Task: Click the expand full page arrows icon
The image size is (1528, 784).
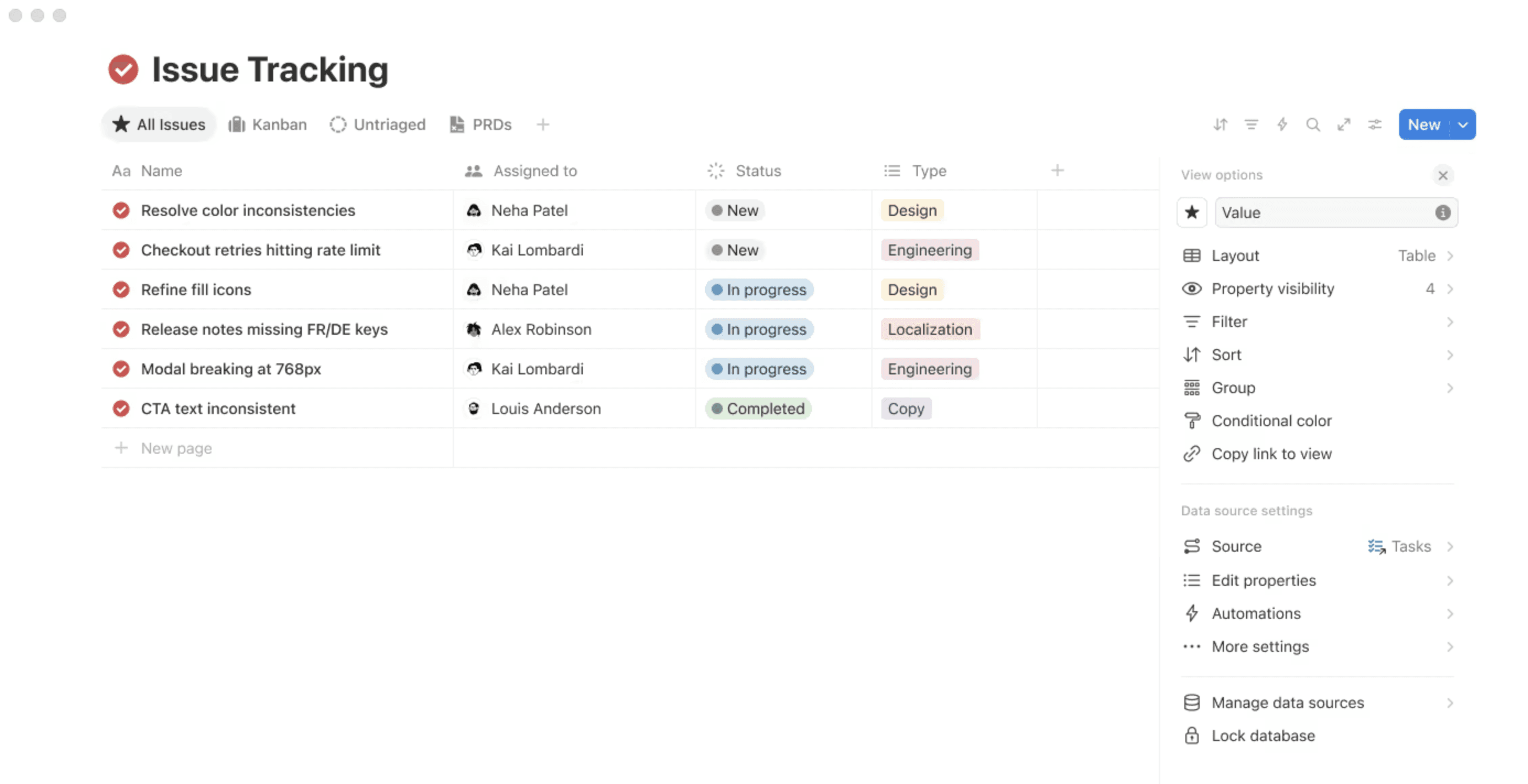Action: click(x=1343, y=124)
